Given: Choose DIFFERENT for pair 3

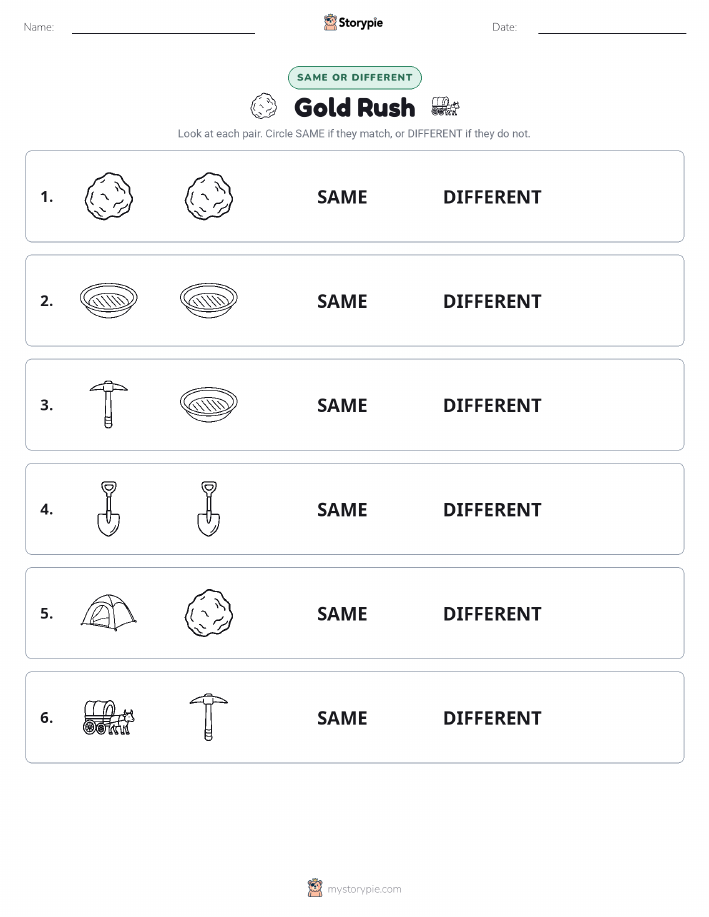Looking at the screenshot, I should coord(492,405).
